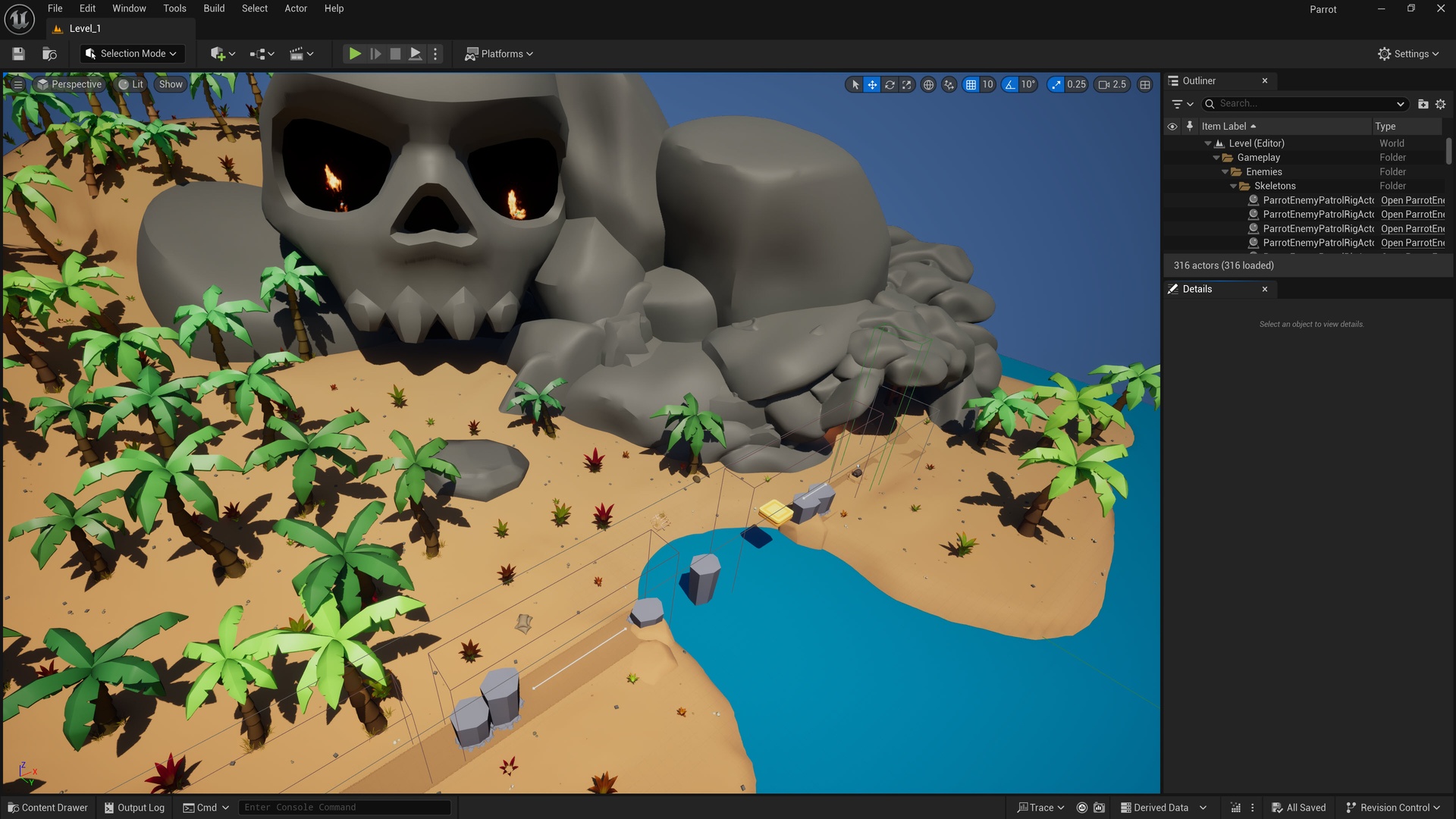Click the save current level icon
This screenshot has width=1456, height=819.
point(19,54)
